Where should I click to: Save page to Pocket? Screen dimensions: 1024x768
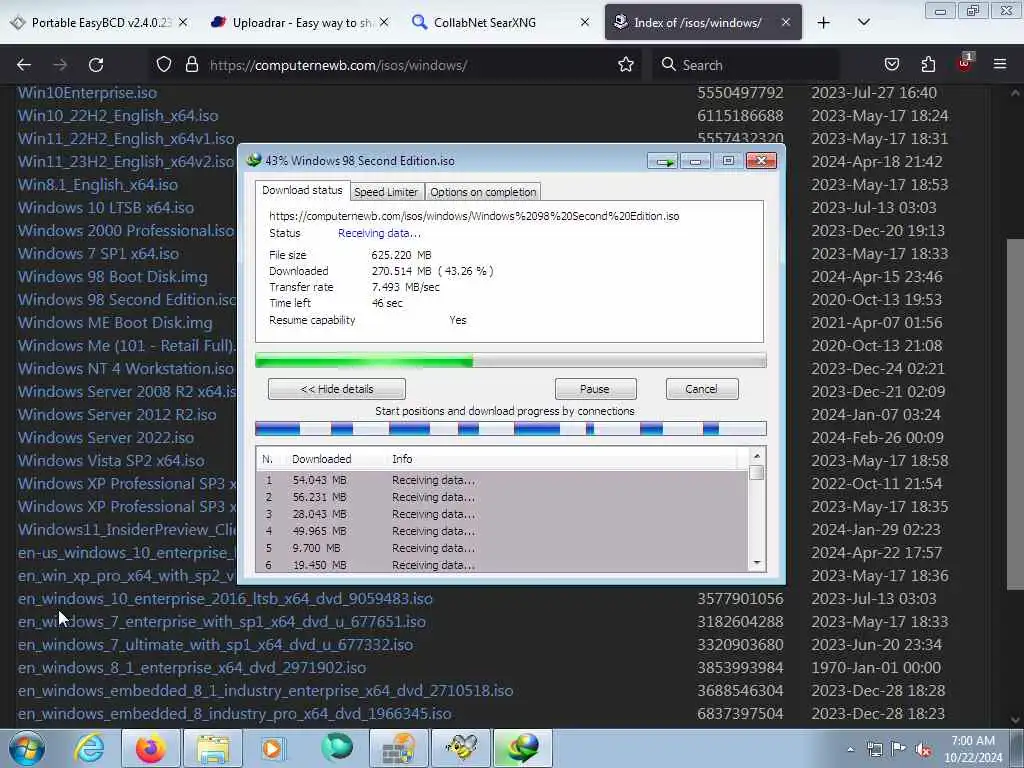coord(891,65)
